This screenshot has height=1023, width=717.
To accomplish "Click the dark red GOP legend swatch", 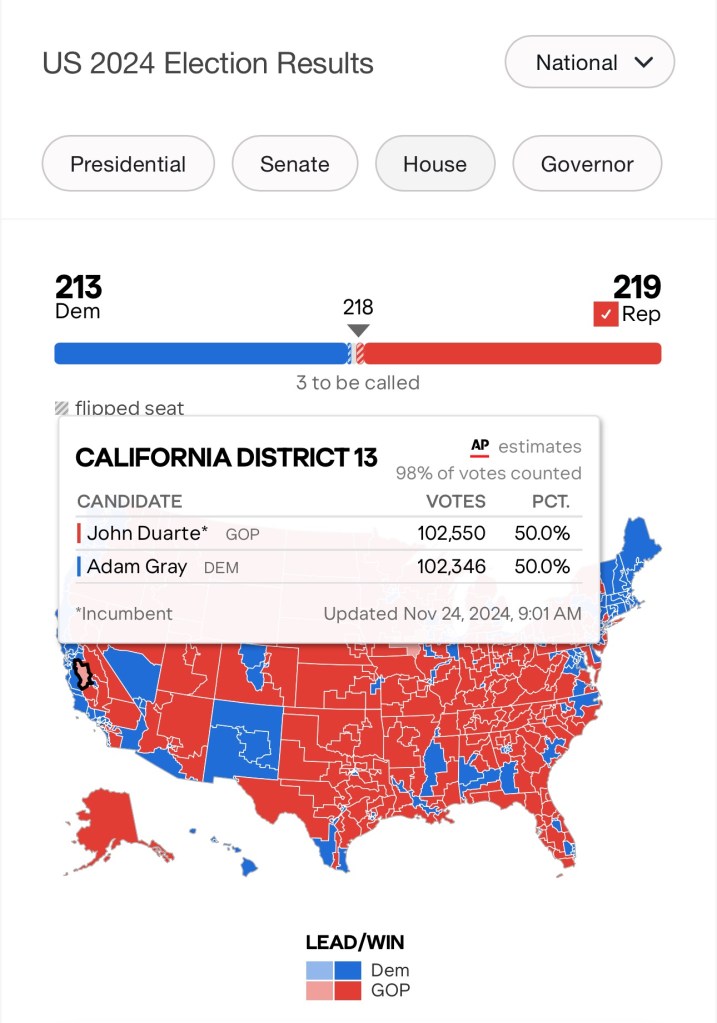I will pos(348,990).
